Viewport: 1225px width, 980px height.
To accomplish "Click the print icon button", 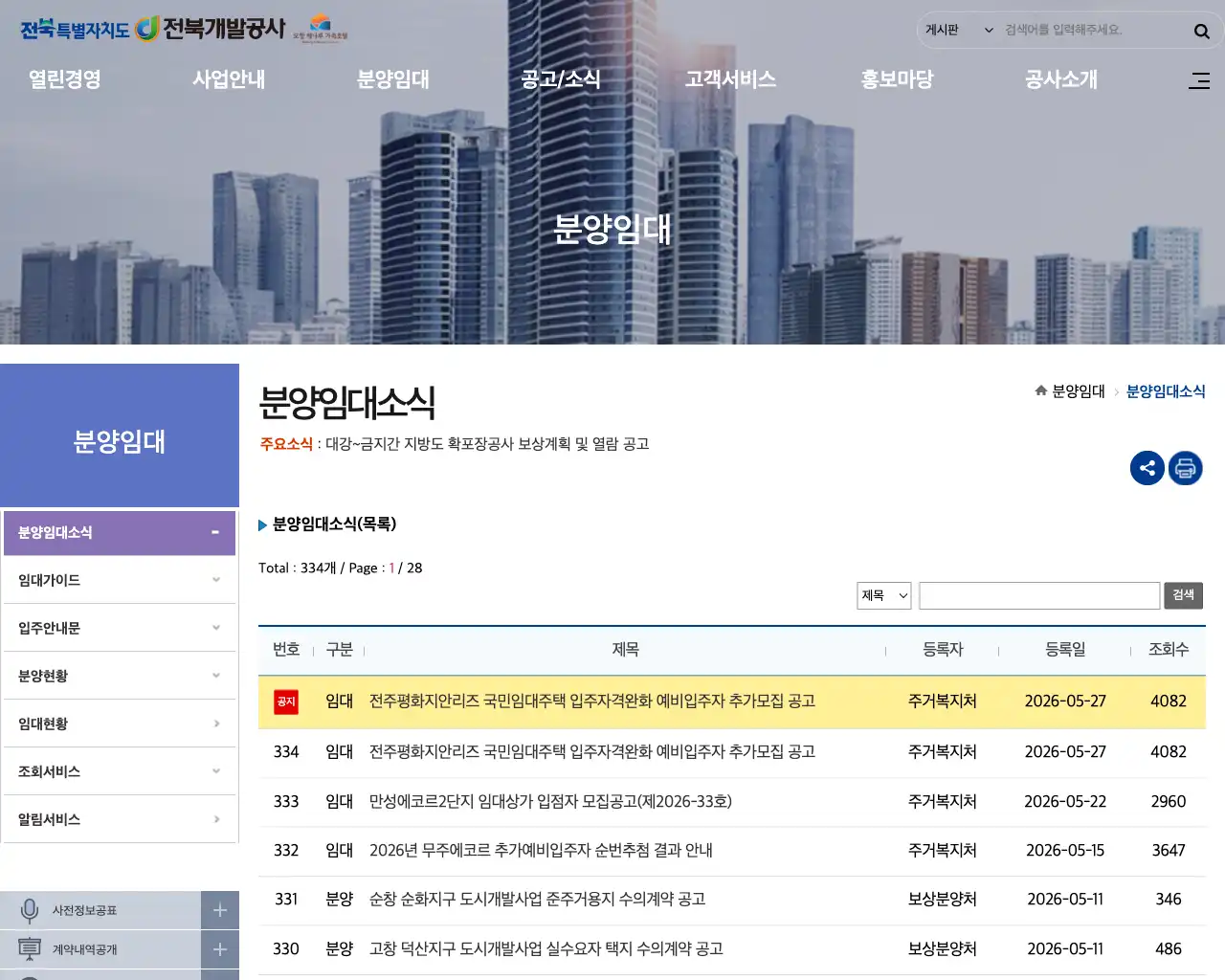I will (x=1185, y=468).
